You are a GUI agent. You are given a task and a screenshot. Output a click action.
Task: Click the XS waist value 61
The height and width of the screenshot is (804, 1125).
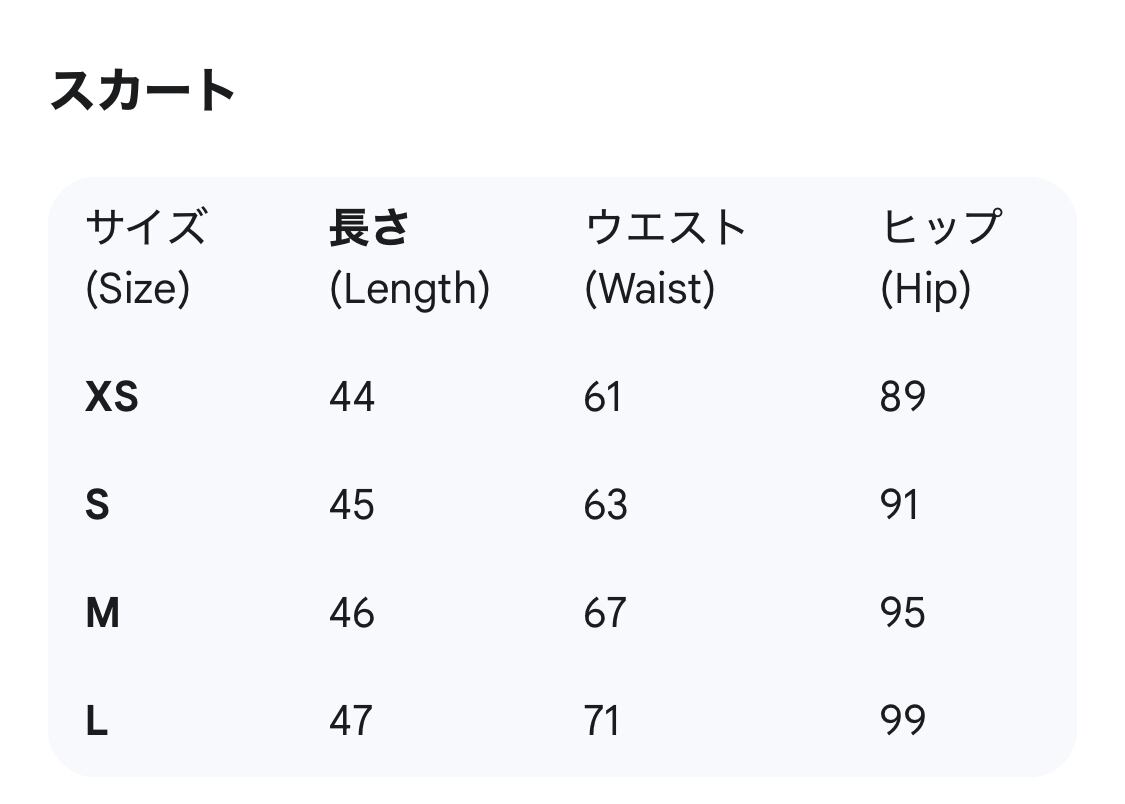pos(603,398)
